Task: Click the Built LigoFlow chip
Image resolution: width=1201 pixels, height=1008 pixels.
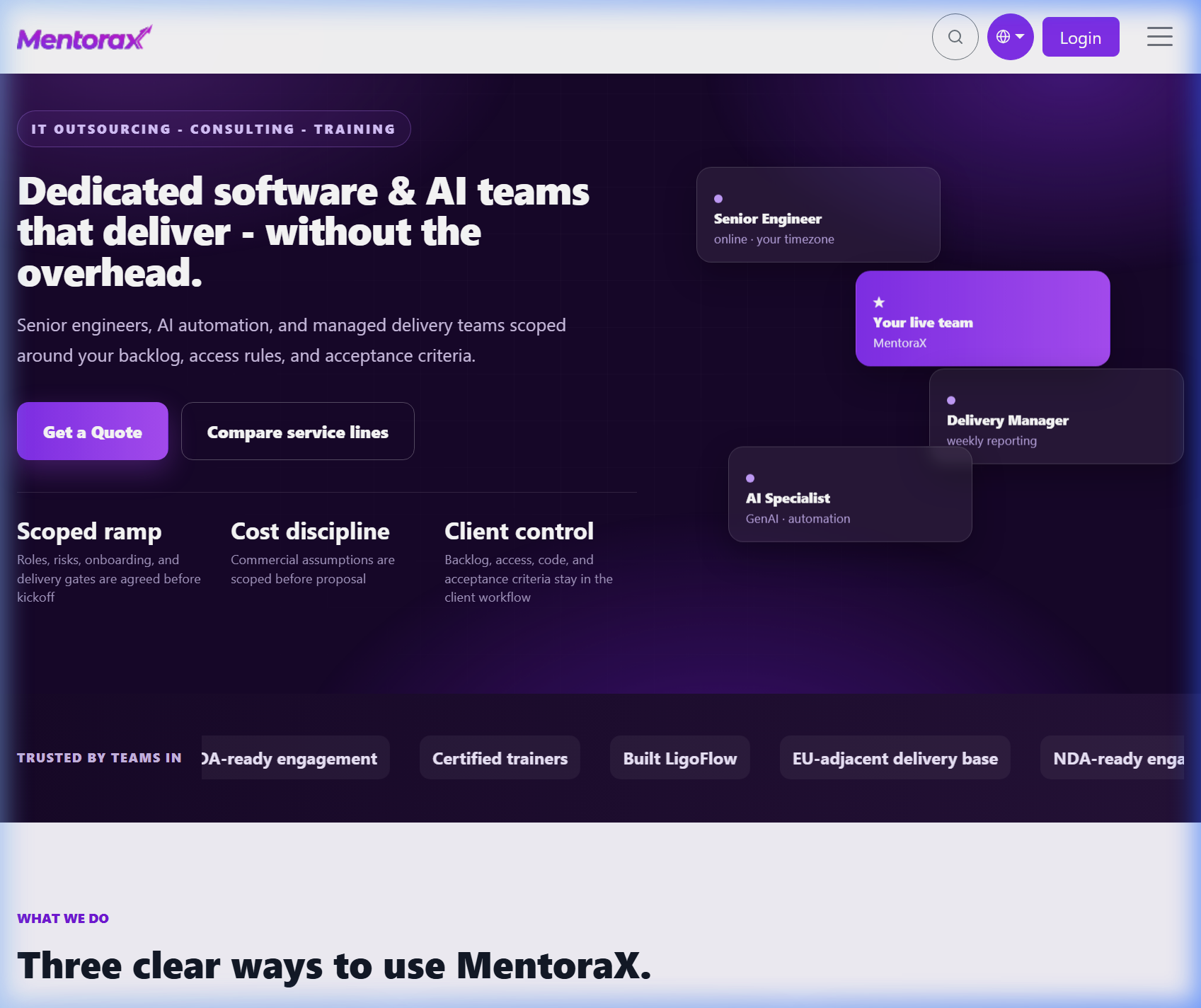Action: tap(679, 757)
